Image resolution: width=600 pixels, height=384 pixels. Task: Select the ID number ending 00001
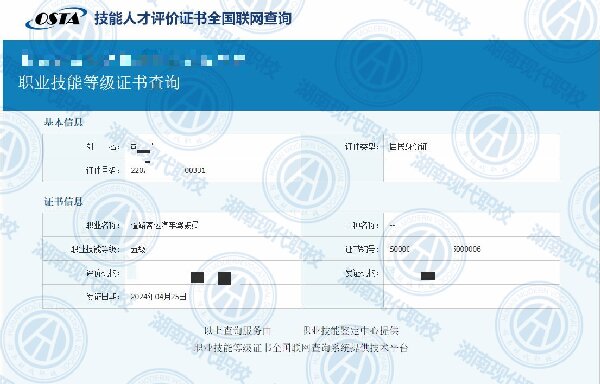coord(168,170)
